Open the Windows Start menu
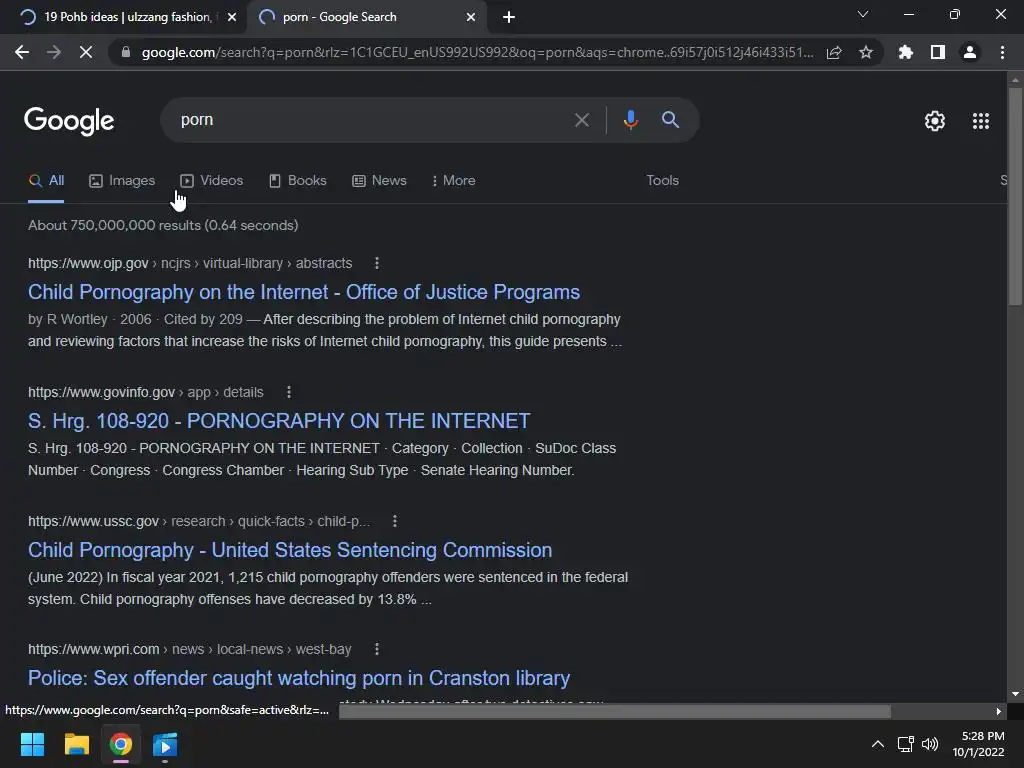1024x768 pixels. click(32, 744)
